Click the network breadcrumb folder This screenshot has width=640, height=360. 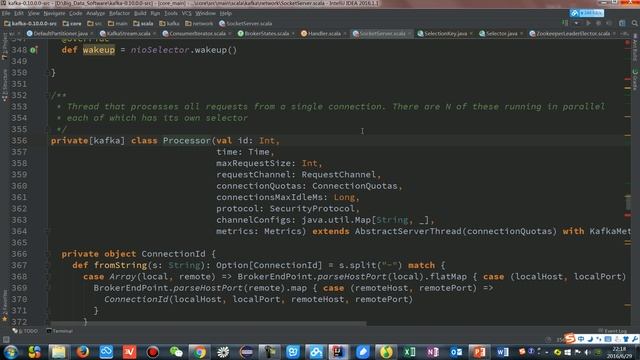(199, 24)
